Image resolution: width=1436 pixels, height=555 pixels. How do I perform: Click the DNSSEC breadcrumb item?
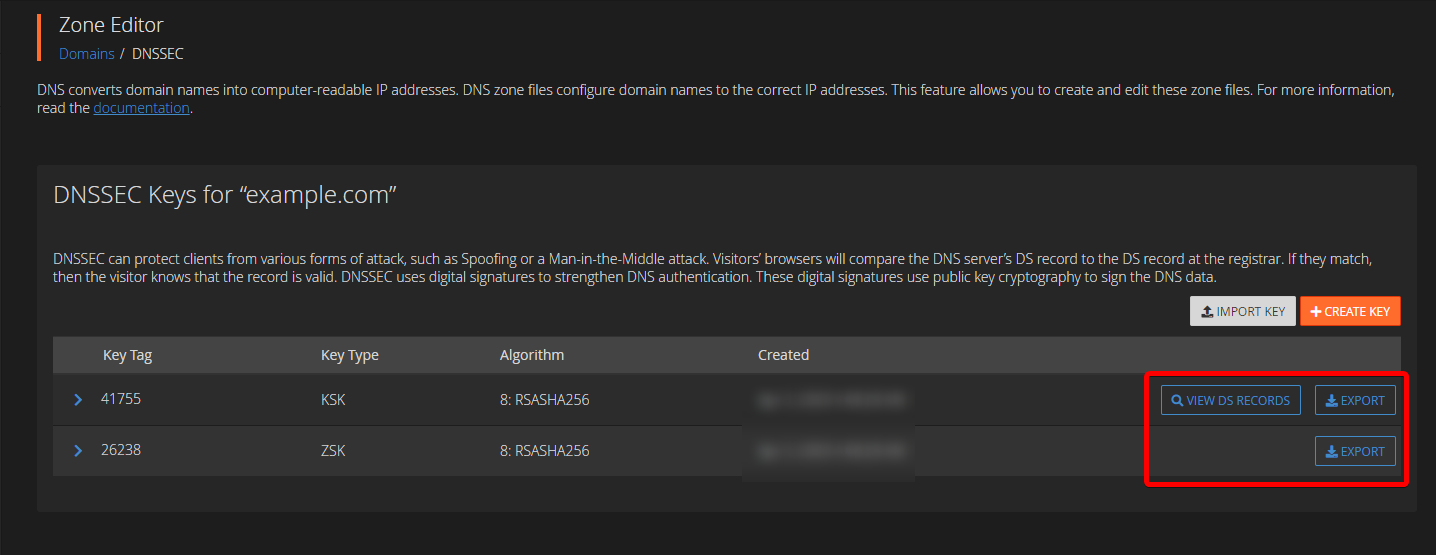pos(158,54)
